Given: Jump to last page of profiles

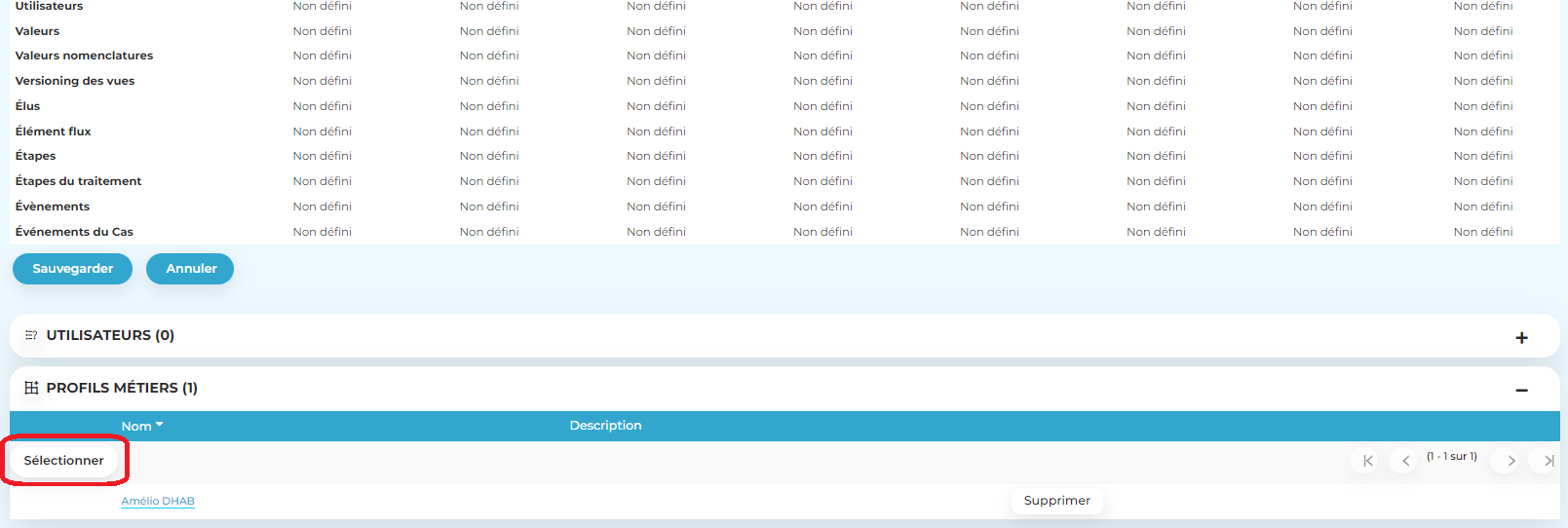Looking at the screenshot, I should click(1548, 461).
